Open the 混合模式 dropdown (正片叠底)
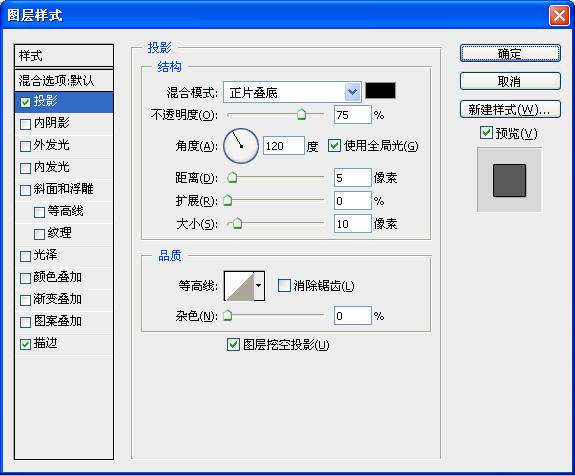The width and height of the screenshot is (575, 476). pyautogui.click(x=292, y=92)
